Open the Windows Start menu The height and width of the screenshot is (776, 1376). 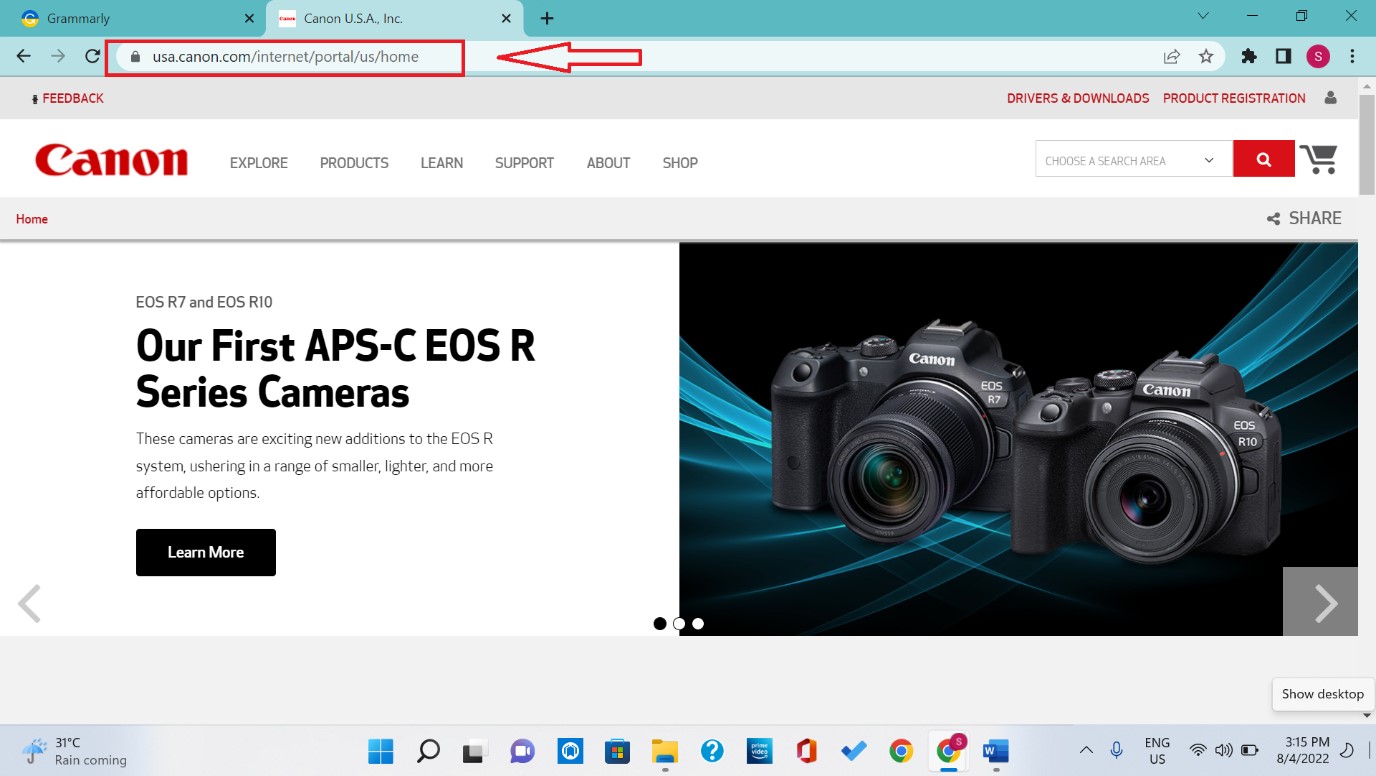click(x=380, y=750)
